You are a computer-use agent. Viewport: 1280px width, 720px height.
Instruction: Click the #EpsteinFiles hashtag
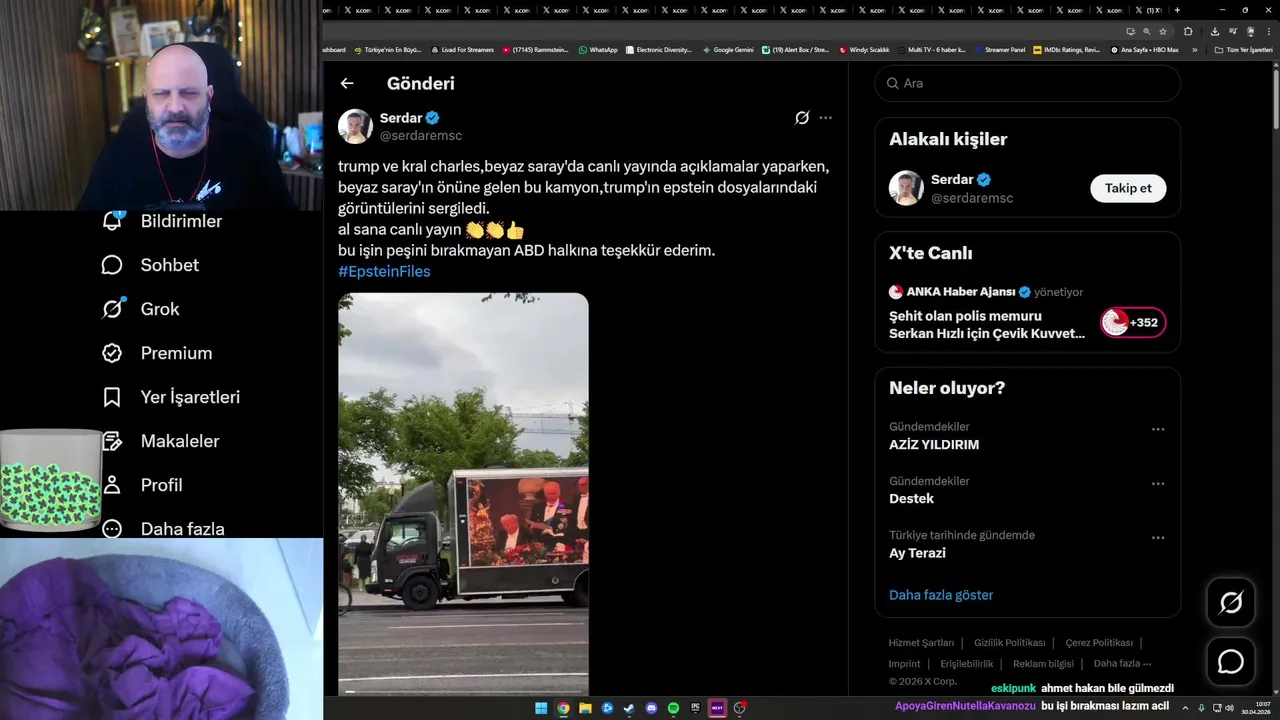pyautogui.click(x=384, y=271)
